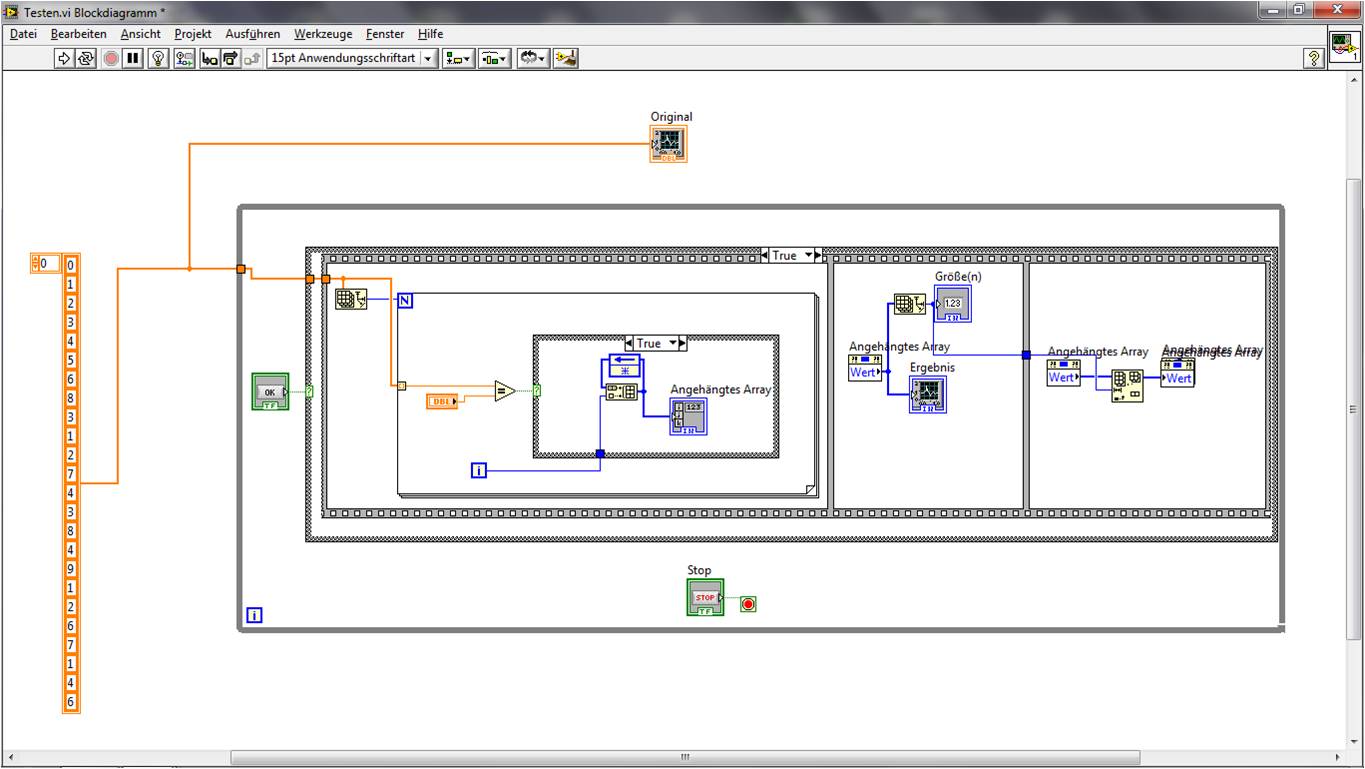Open the font selection dropdown
This screenshot has height=769, width=1365.
pos(429,59)
